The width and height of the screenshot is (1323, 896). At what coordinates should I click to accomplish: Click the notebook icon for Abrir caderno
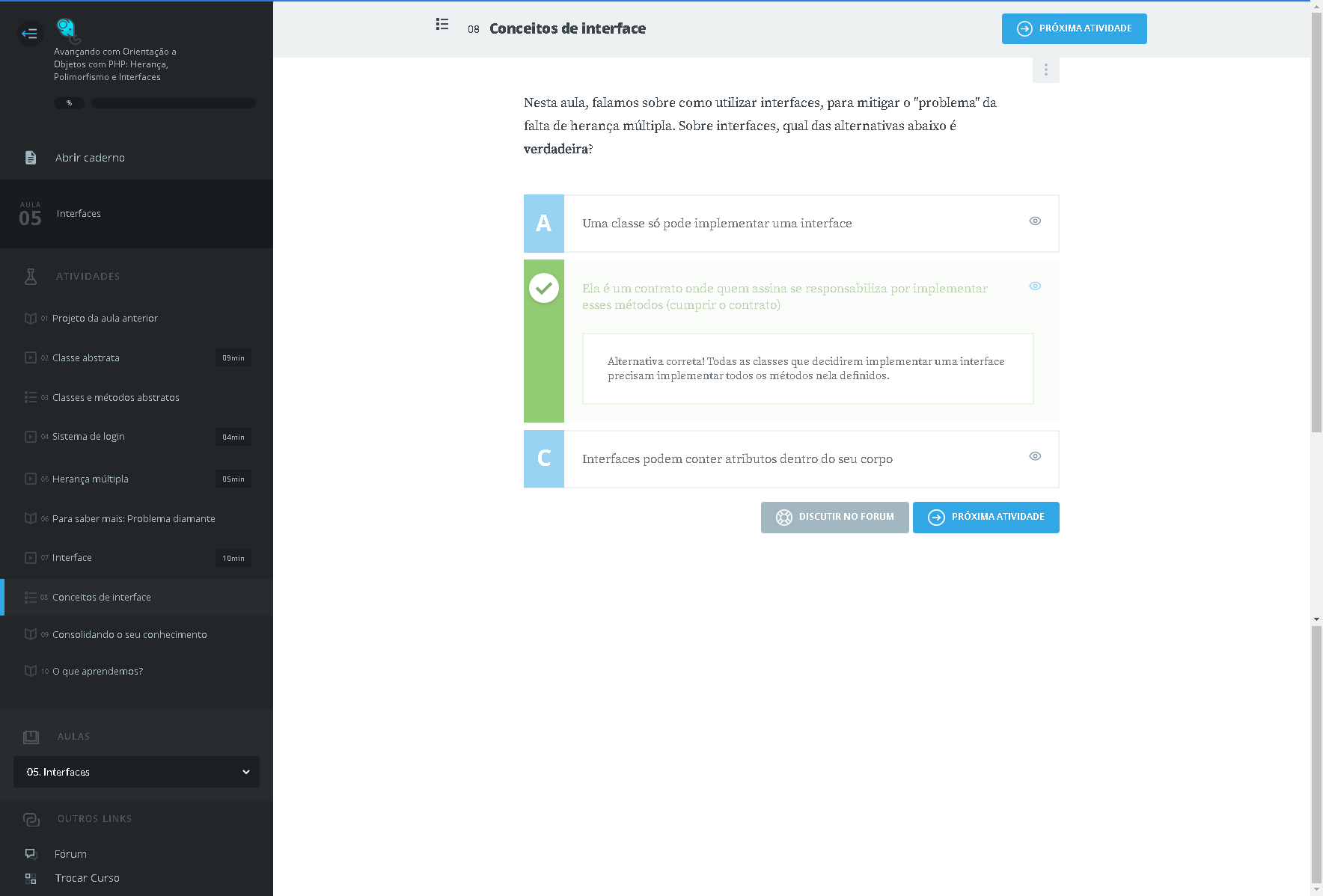pyautogui.click(x=31, y=158)
